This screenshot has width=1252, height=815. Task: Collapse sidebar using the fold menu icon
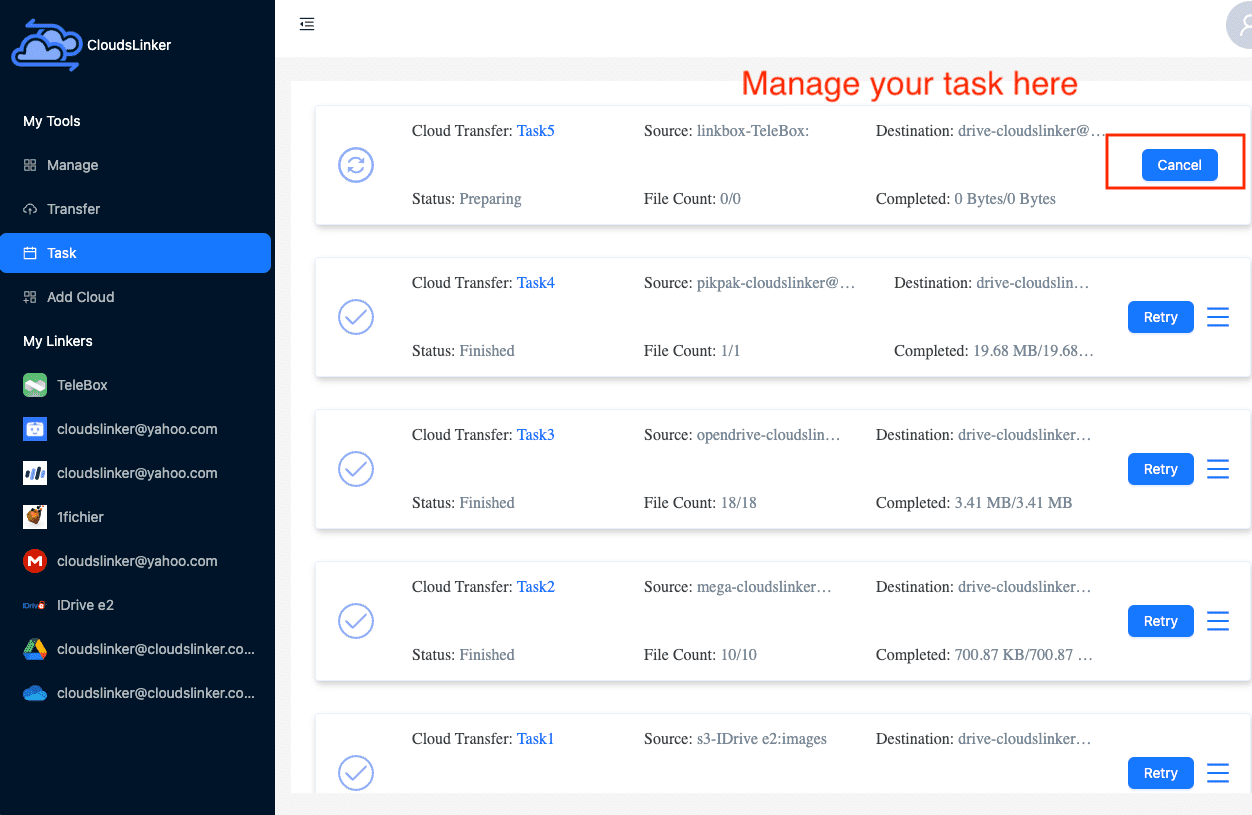pyautogui.click(x=307, y=24)
